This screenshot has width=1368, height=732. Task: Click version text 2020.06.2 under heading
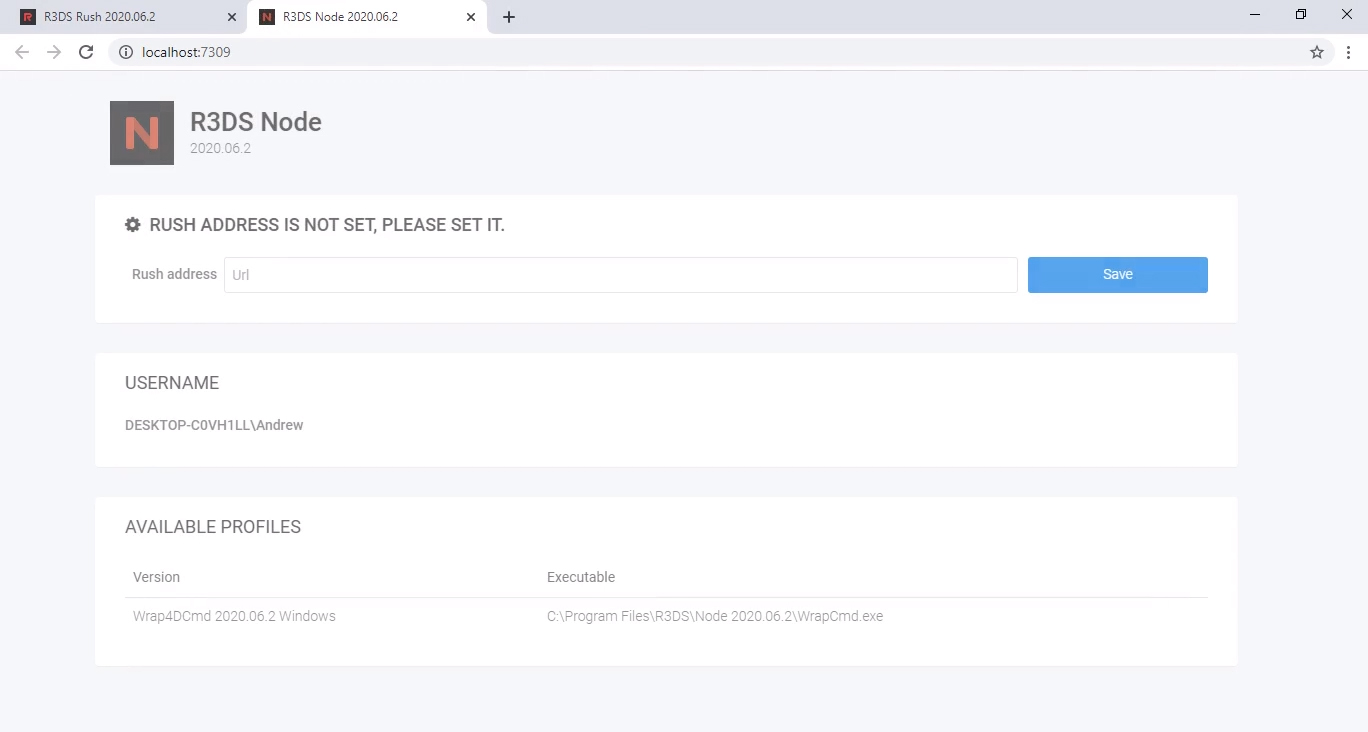tap(220, 148)
